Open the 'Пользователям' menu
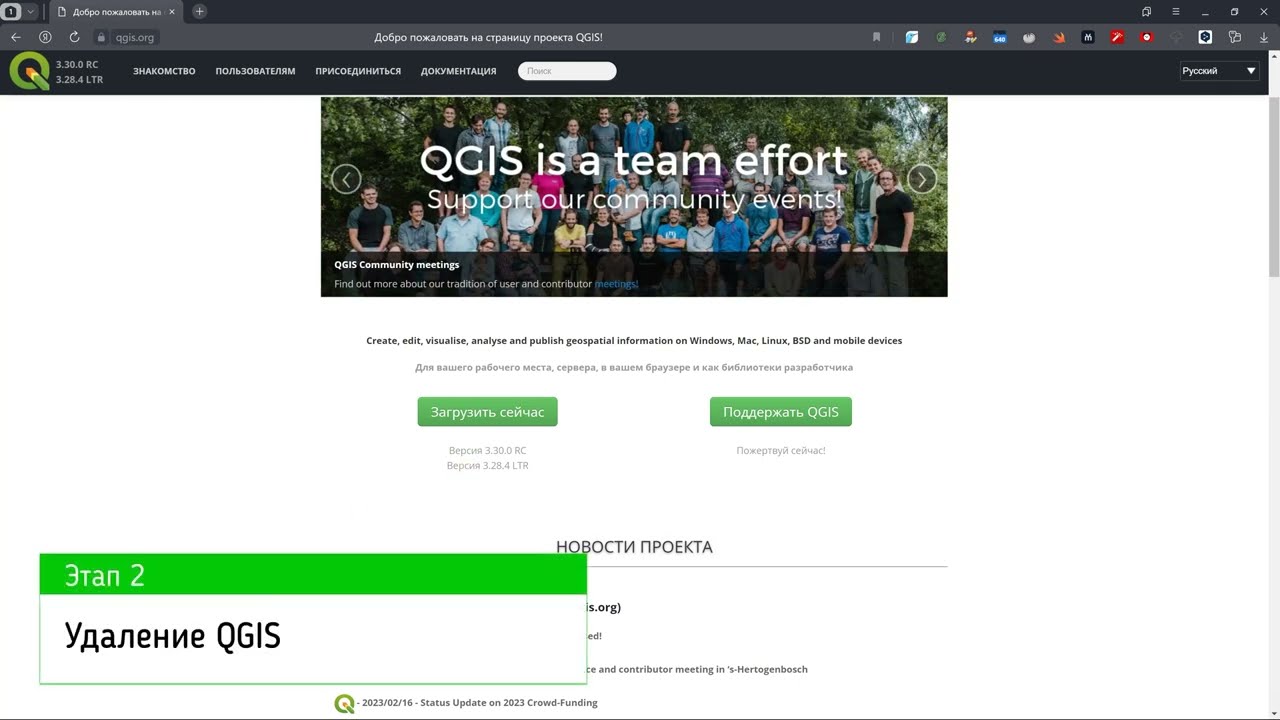Viewport: 1280px width, 720px height. (255, 71)
